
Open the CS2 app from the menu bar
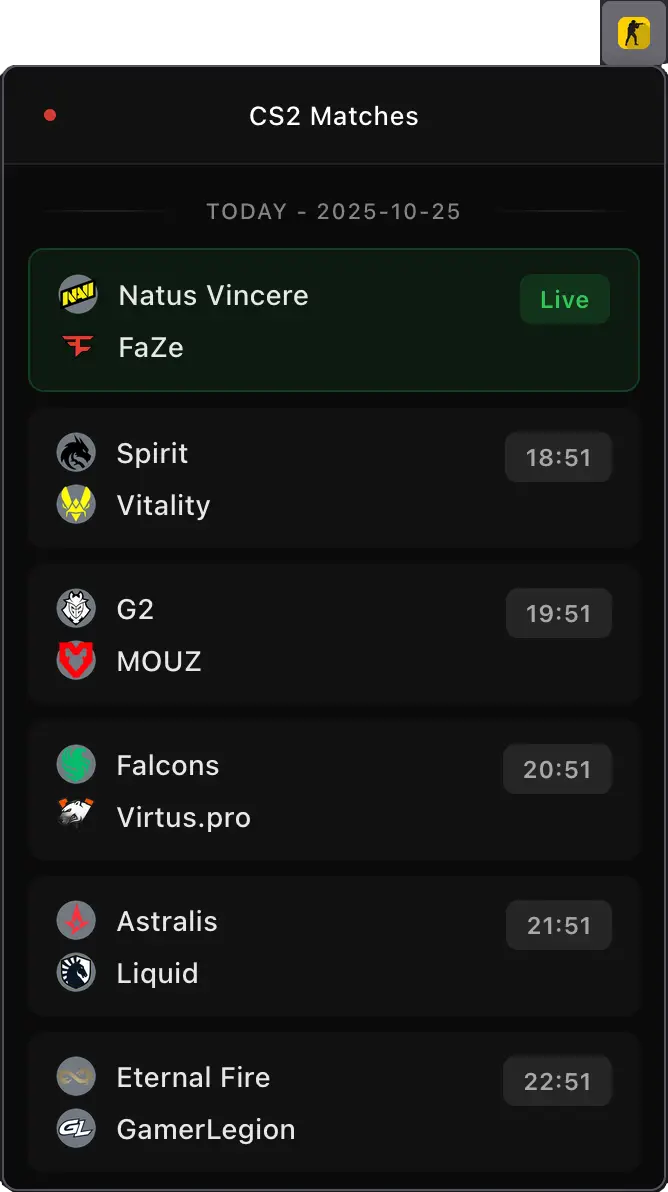coord(633,32)
